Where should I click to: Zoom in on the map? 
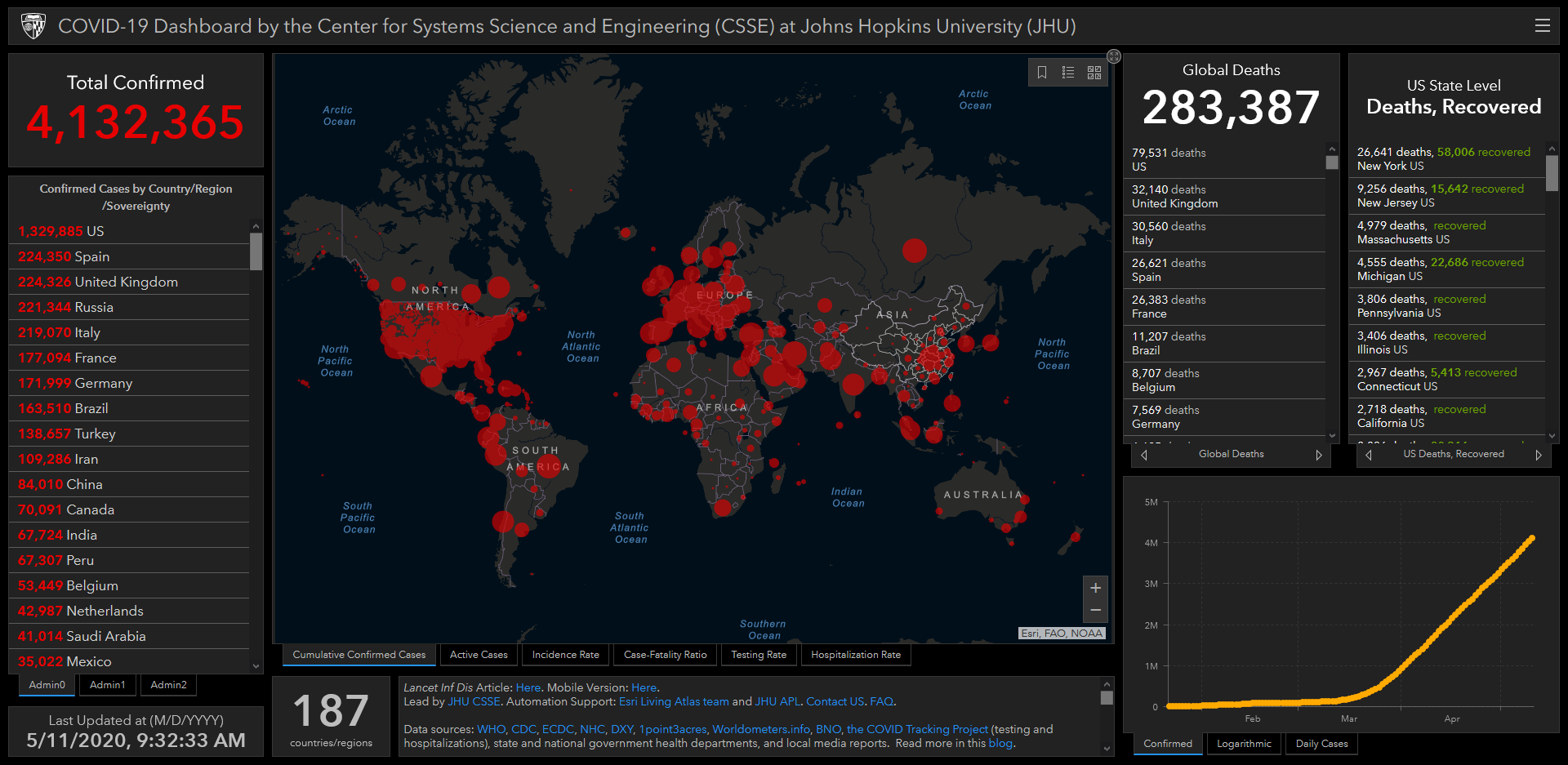coord(1095,588)
